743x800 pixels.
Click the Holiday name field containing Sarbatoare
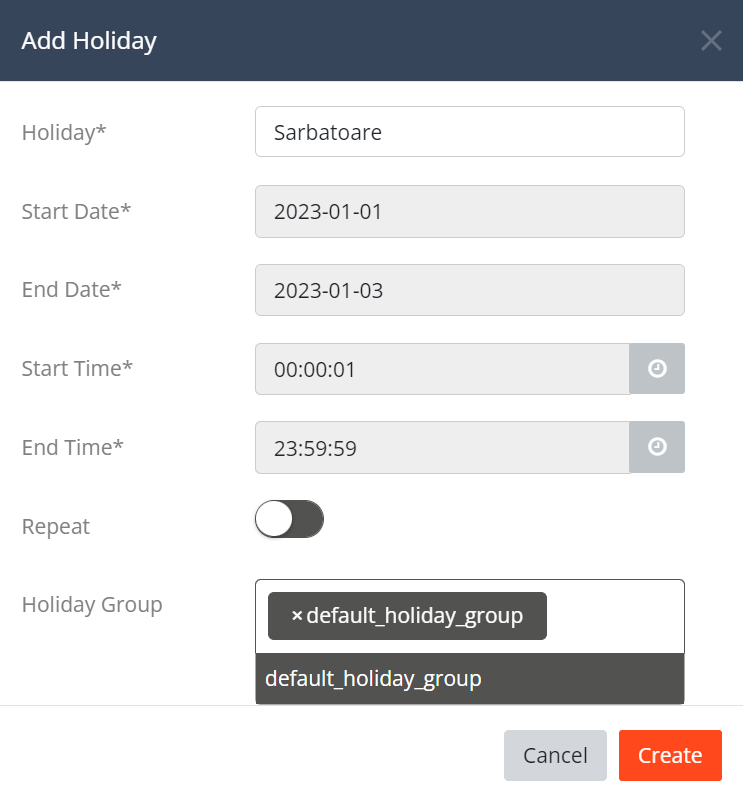click(469, 132)
